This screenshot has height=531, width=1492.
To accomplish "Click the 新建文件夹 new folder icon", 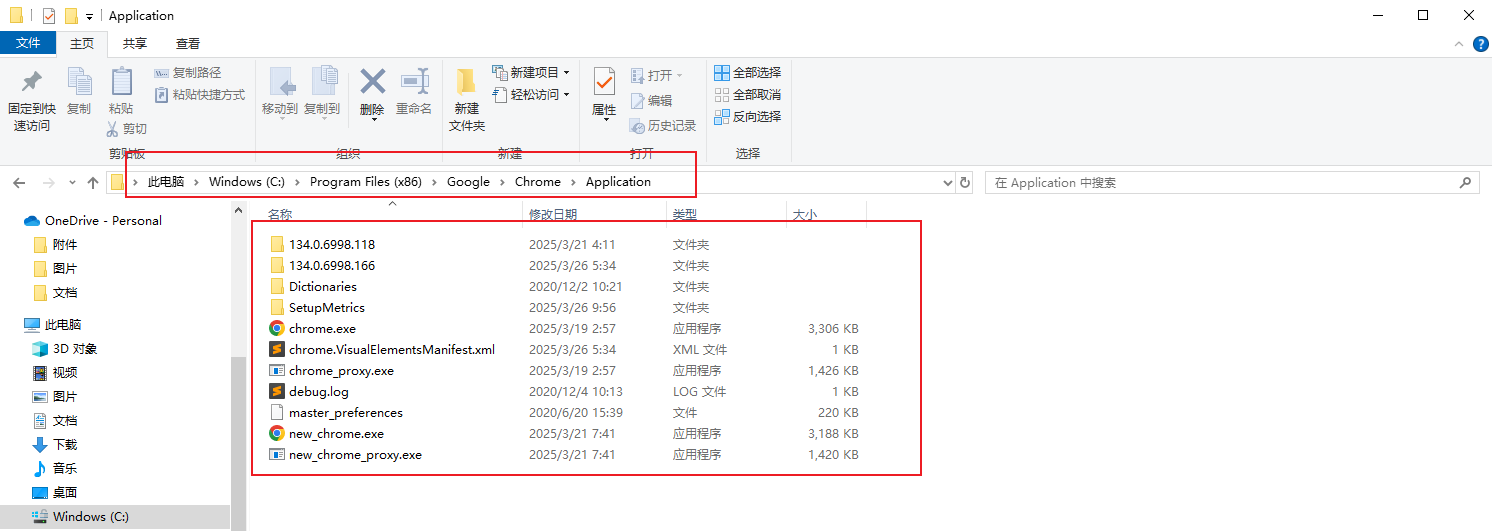I will point(466,81).
